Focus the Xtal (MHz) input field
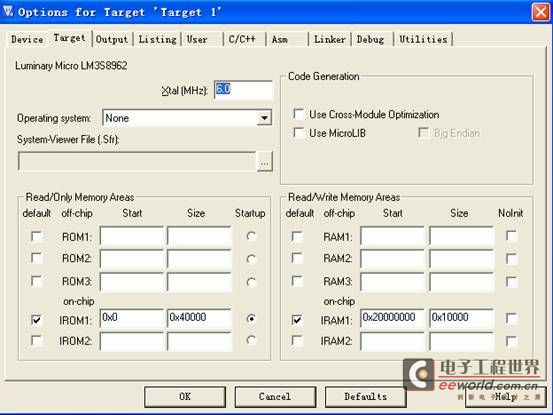Image resolution: width=553 pixels, height=415 pixels. (x=243, y=90)
